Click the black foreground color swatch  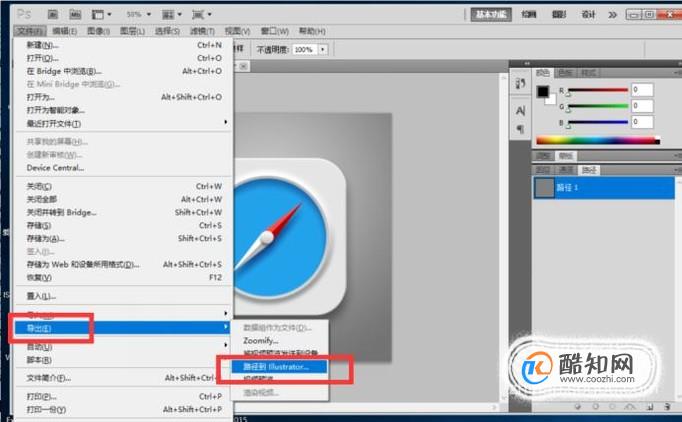(542, 91)
